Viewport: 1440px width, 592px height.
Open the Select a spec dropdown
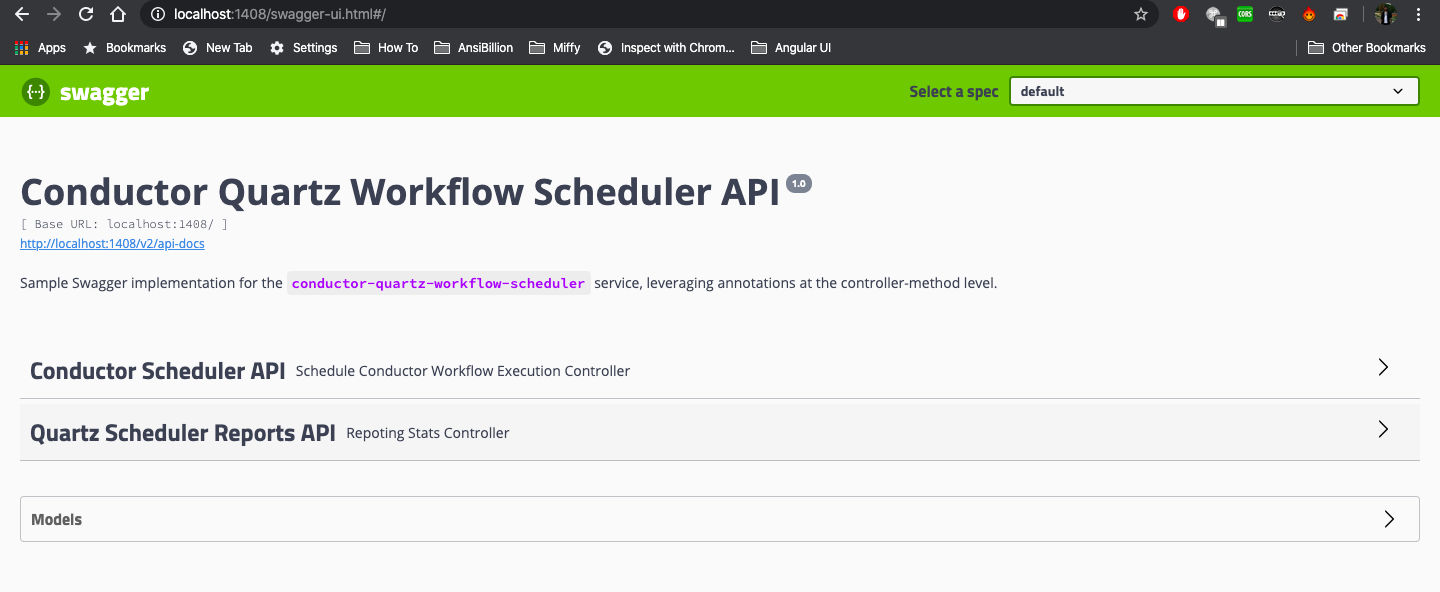tap(1214, 91)
